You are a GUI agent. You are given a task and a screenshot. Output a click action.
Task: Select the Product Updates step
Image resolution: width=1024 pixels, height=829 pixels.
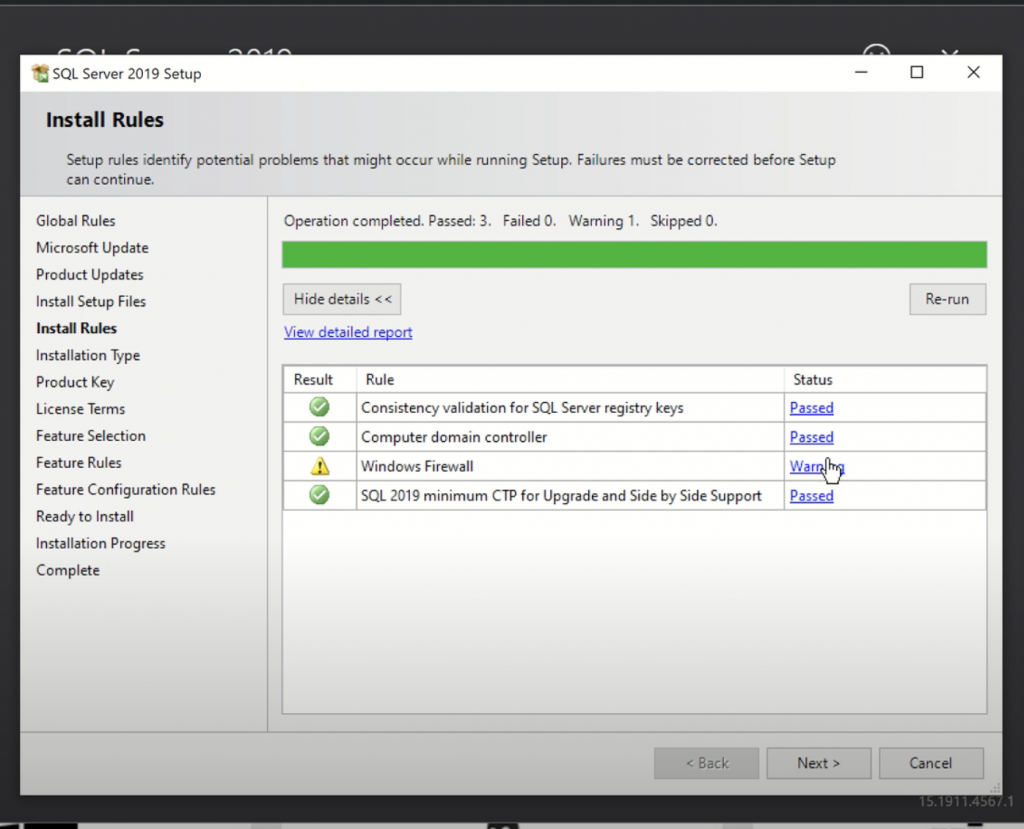click(x=89, y=274)
